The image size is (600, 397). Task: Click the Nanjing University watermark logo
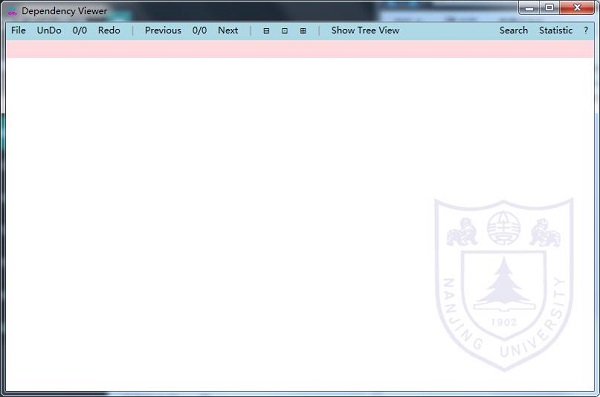coord(504,284)
